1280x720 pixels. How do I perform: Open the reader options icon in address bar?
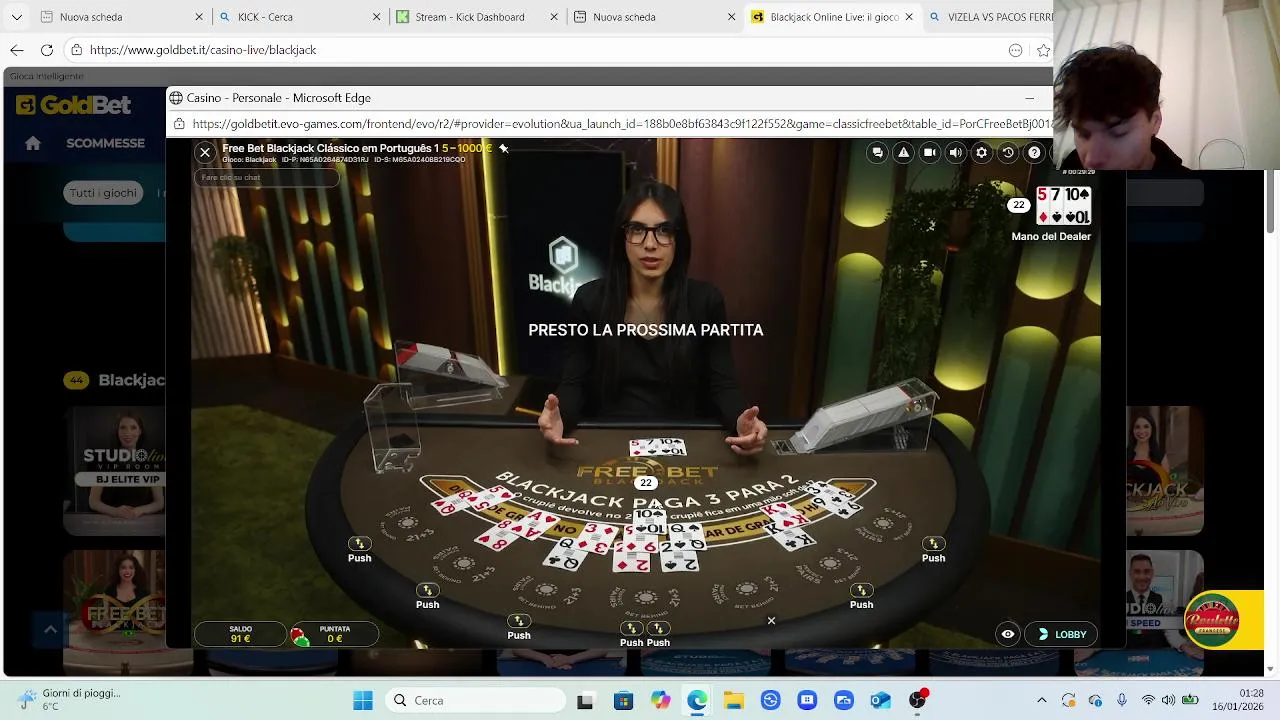click(x=1016, y=50)
